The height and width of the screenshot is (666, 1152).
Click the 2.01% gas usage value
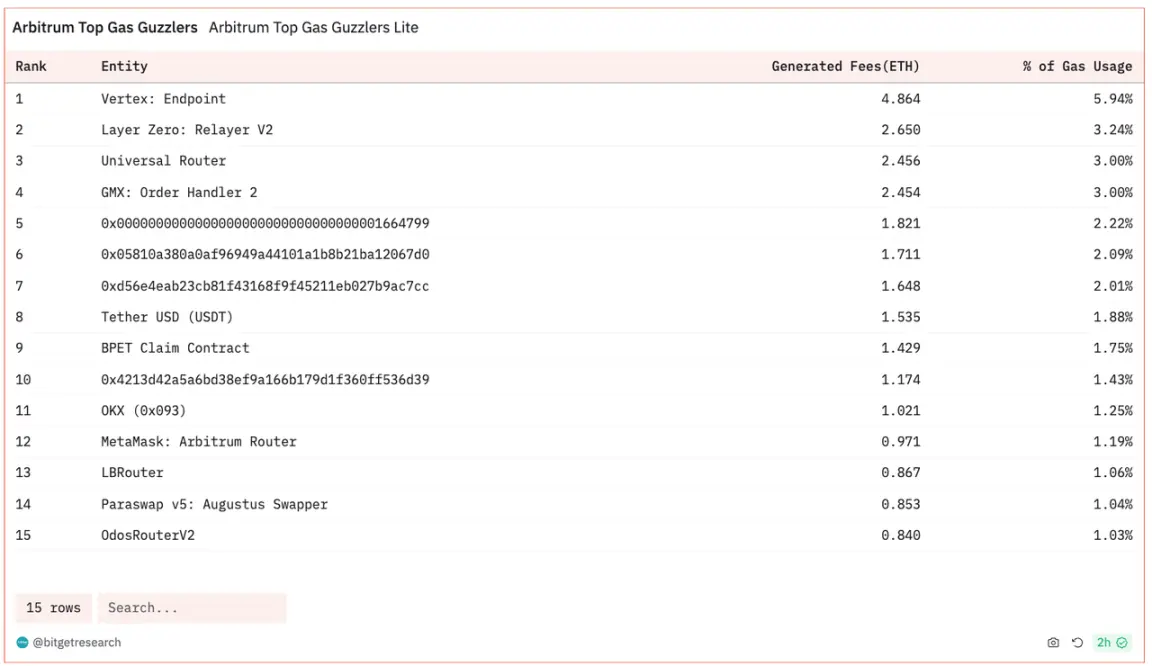[x=1112, y=286]
